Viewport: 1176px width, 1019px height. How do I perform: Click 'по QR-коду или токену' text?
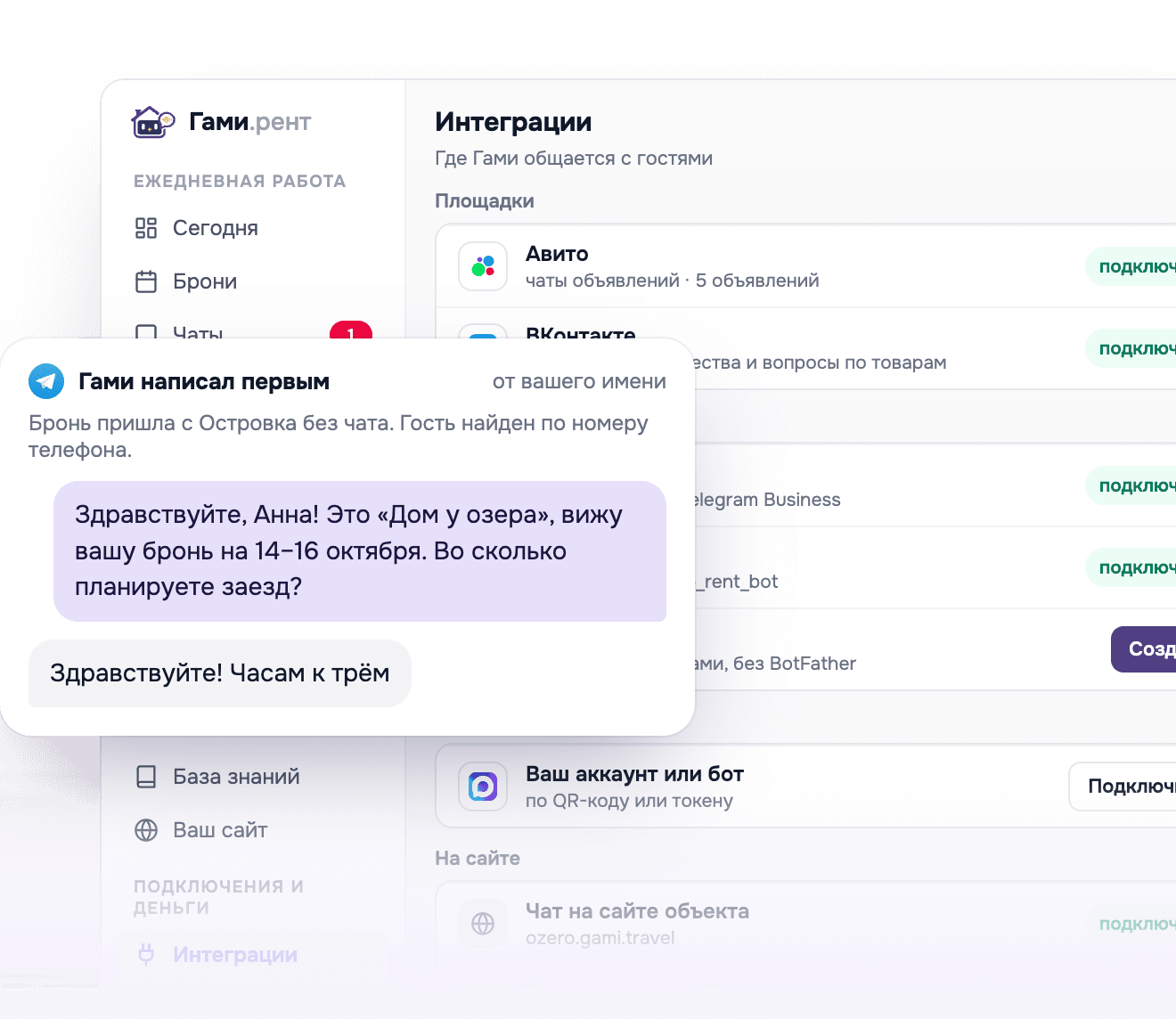coord(629,801)
